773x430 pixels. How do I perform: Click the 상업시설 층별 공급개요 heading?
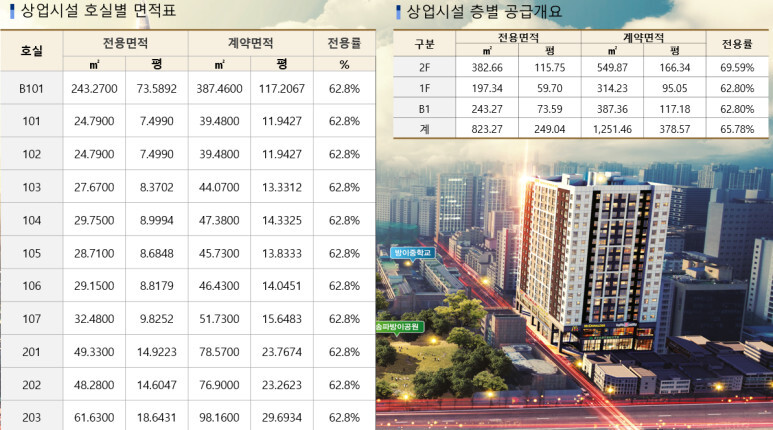pyautogui.click(x=484, y=11)
